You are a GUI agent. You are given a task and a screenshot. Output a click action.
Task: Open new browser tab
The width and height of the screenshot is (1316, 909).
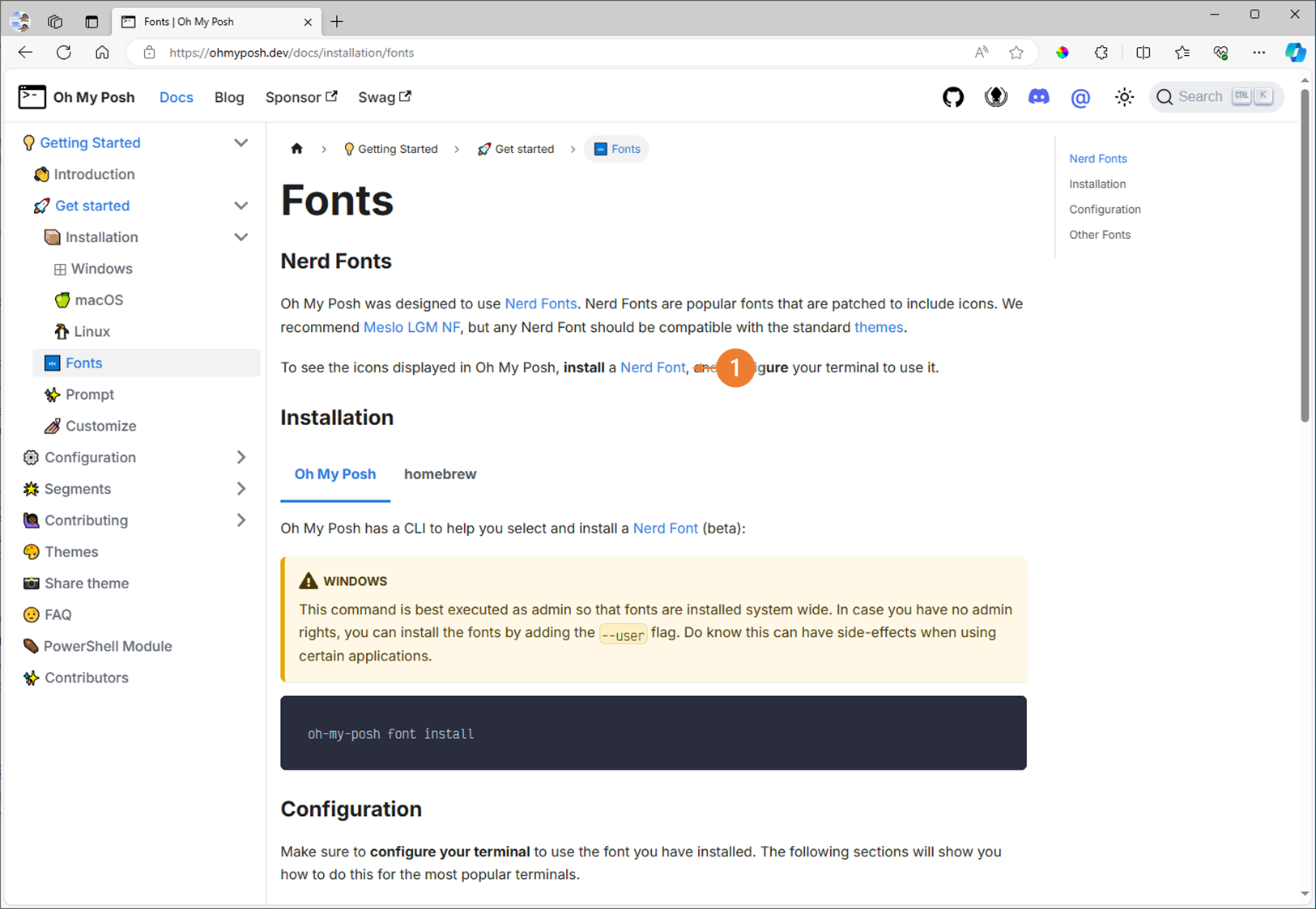click(x=337, y=22)
